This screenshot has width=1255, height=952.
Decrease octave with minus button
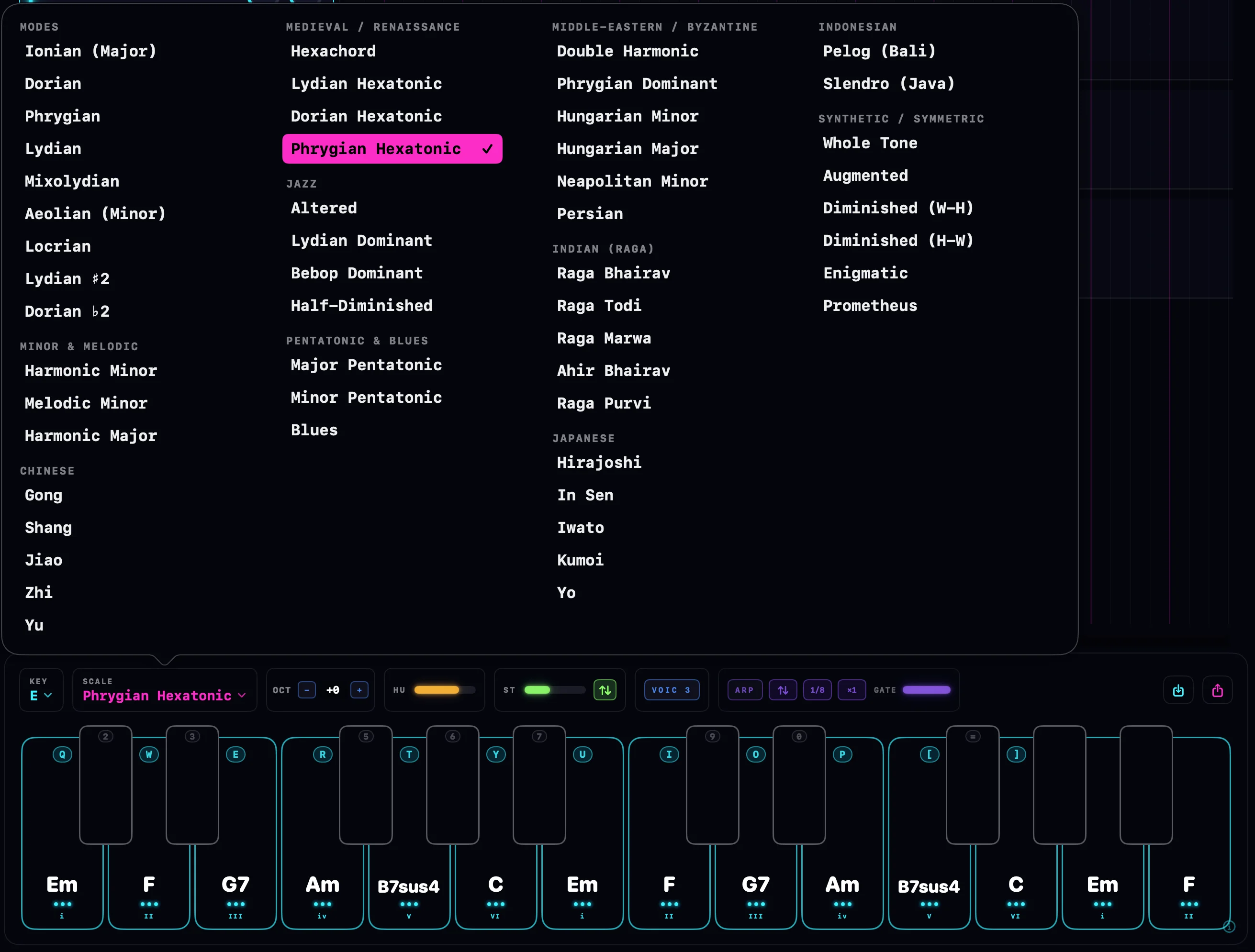tap(307, 690)
